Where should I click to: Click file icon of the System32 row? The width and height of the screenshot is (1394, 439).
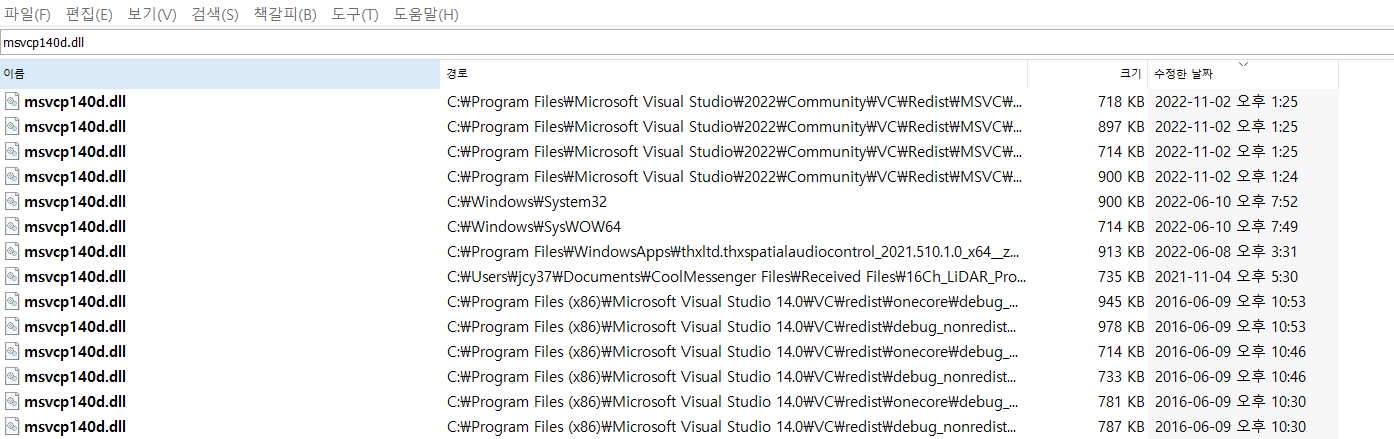(x=12, y=201)
